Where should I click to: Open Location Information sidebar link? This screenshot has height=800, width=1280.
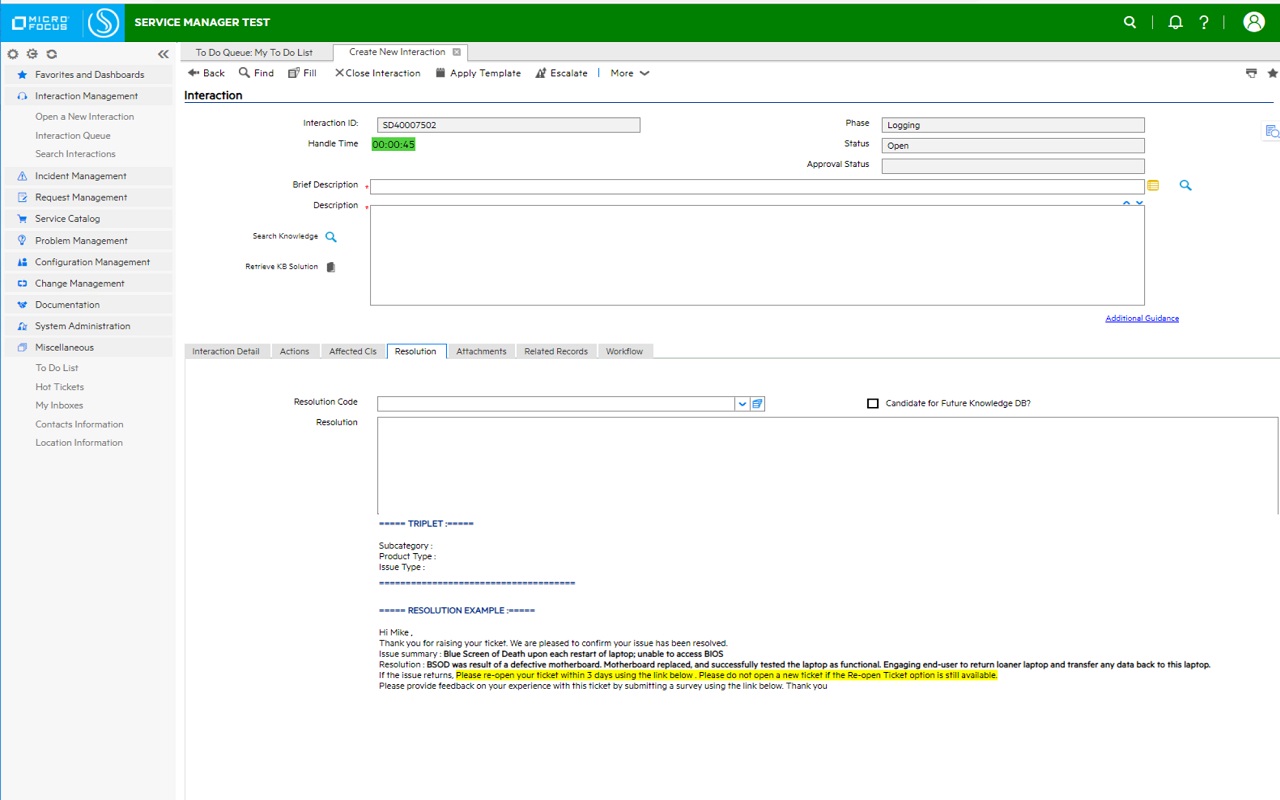tap(79, 443)
